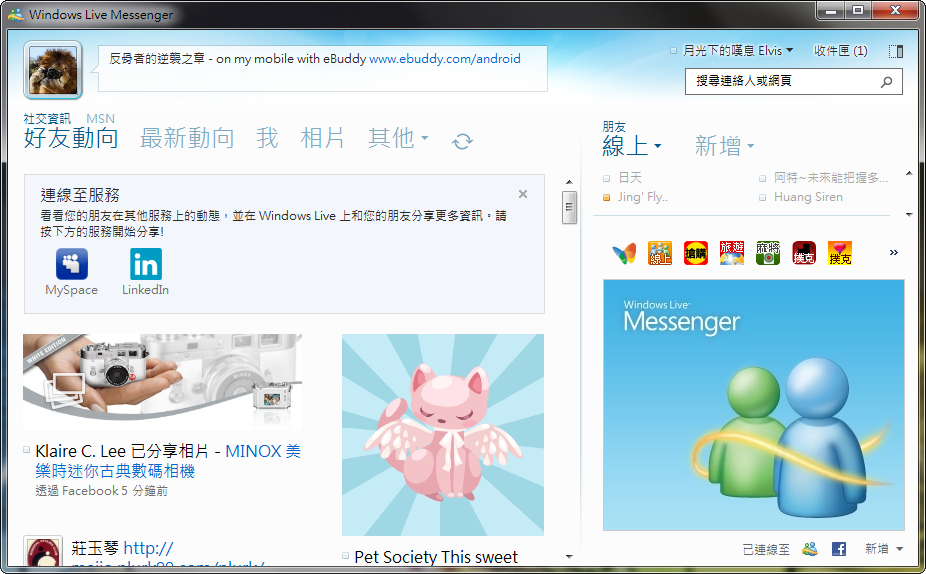Viewport: 926px width, 574px height.
Task: Open the MSN butterfly app icon
Action: coord(624,253)
